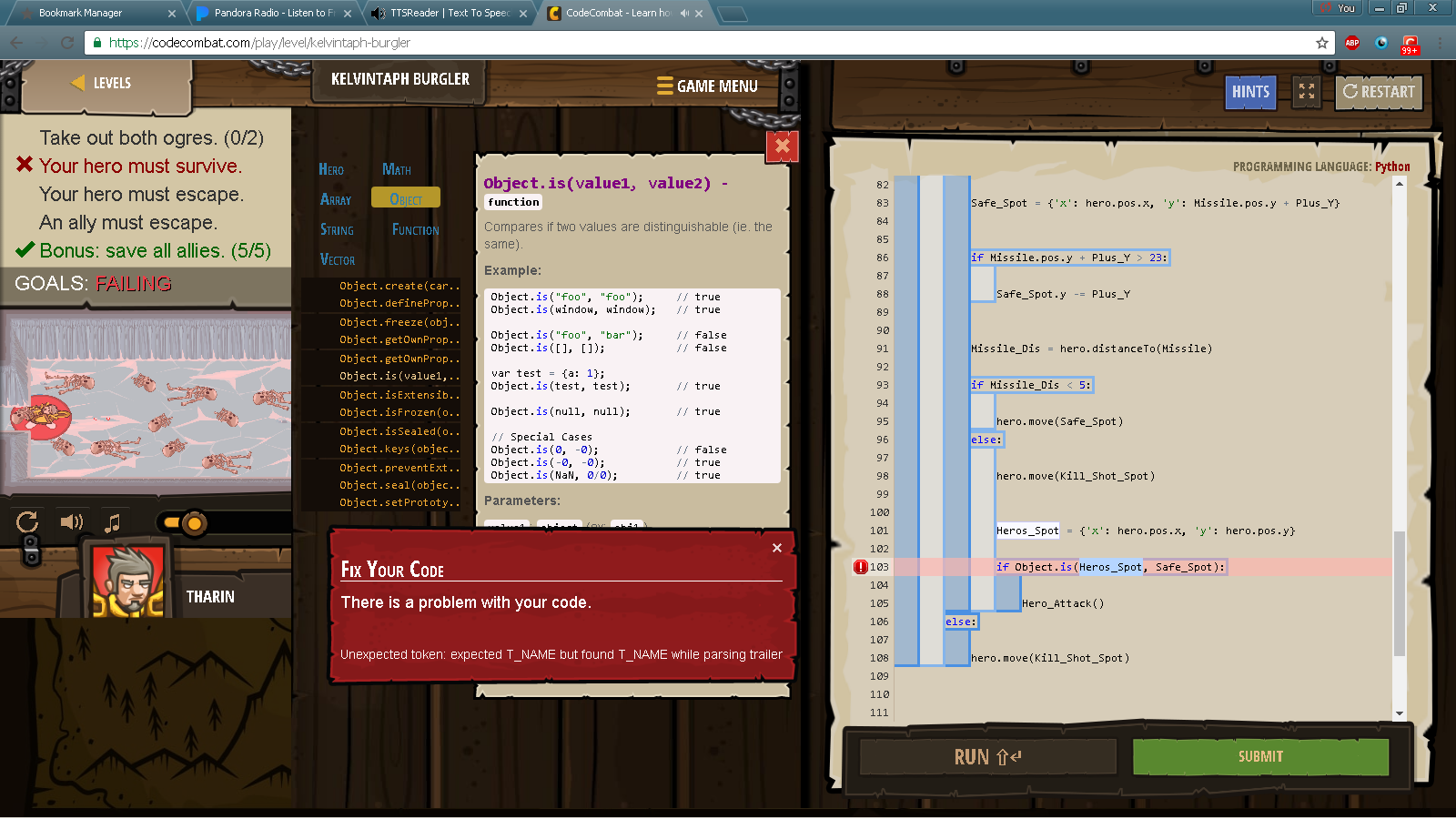
Task: Open the Game Menu
Action: click(708, 86)
